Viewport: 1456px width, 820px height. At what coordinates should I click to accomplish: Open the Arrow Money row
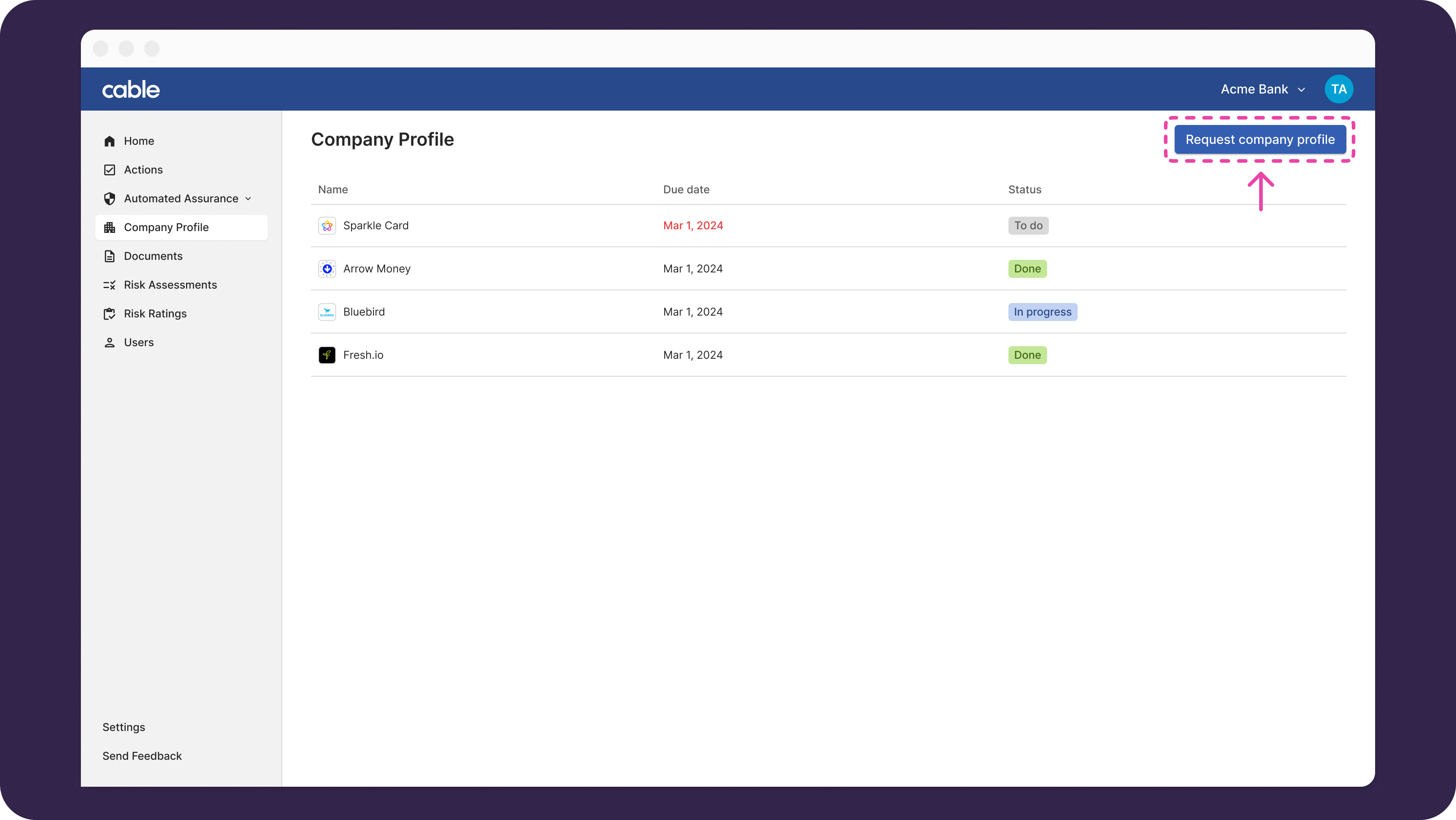pyautogui.click(x=377, y=269)
